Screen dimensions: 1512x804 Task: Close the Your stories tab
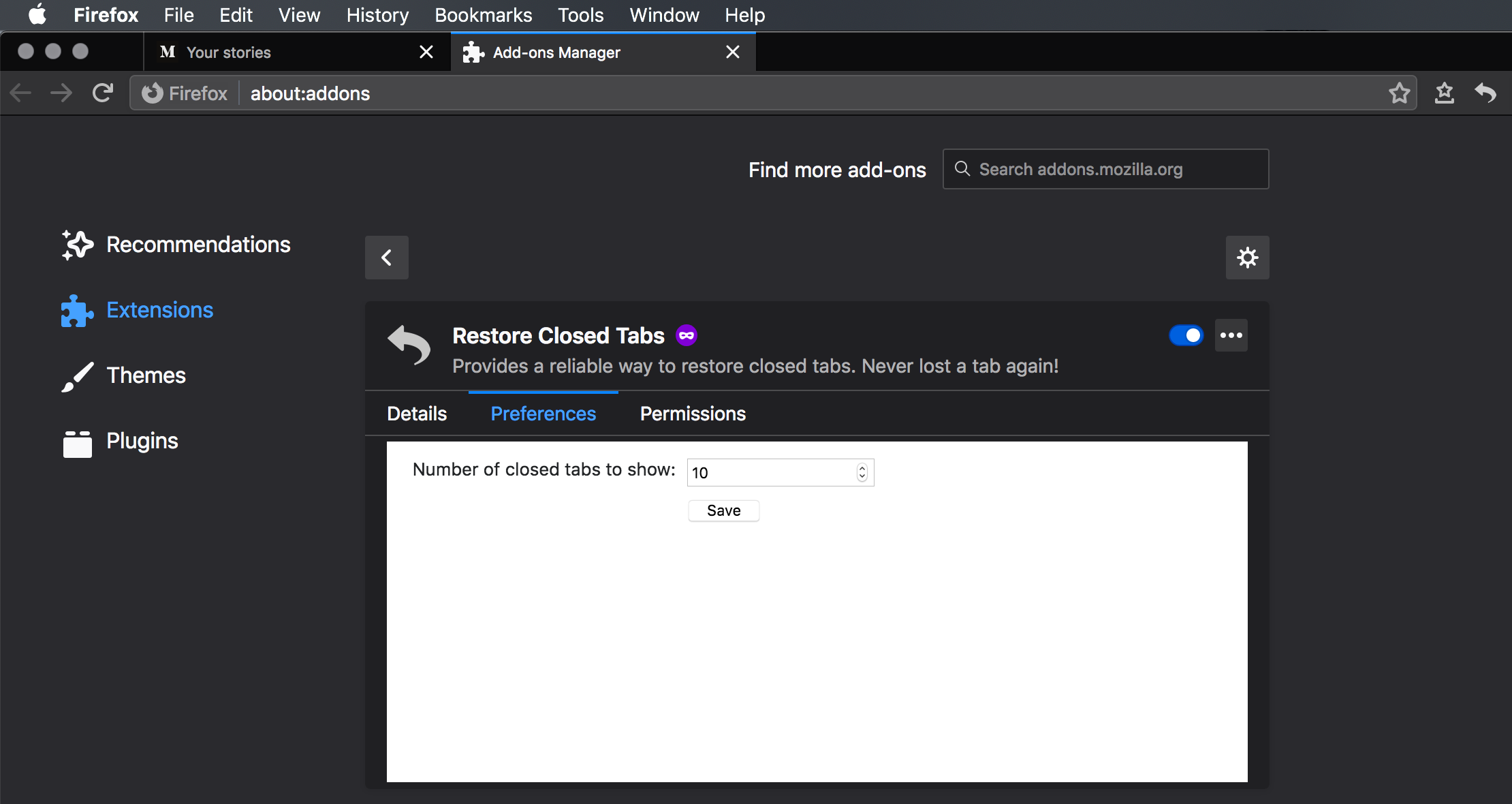426,52
